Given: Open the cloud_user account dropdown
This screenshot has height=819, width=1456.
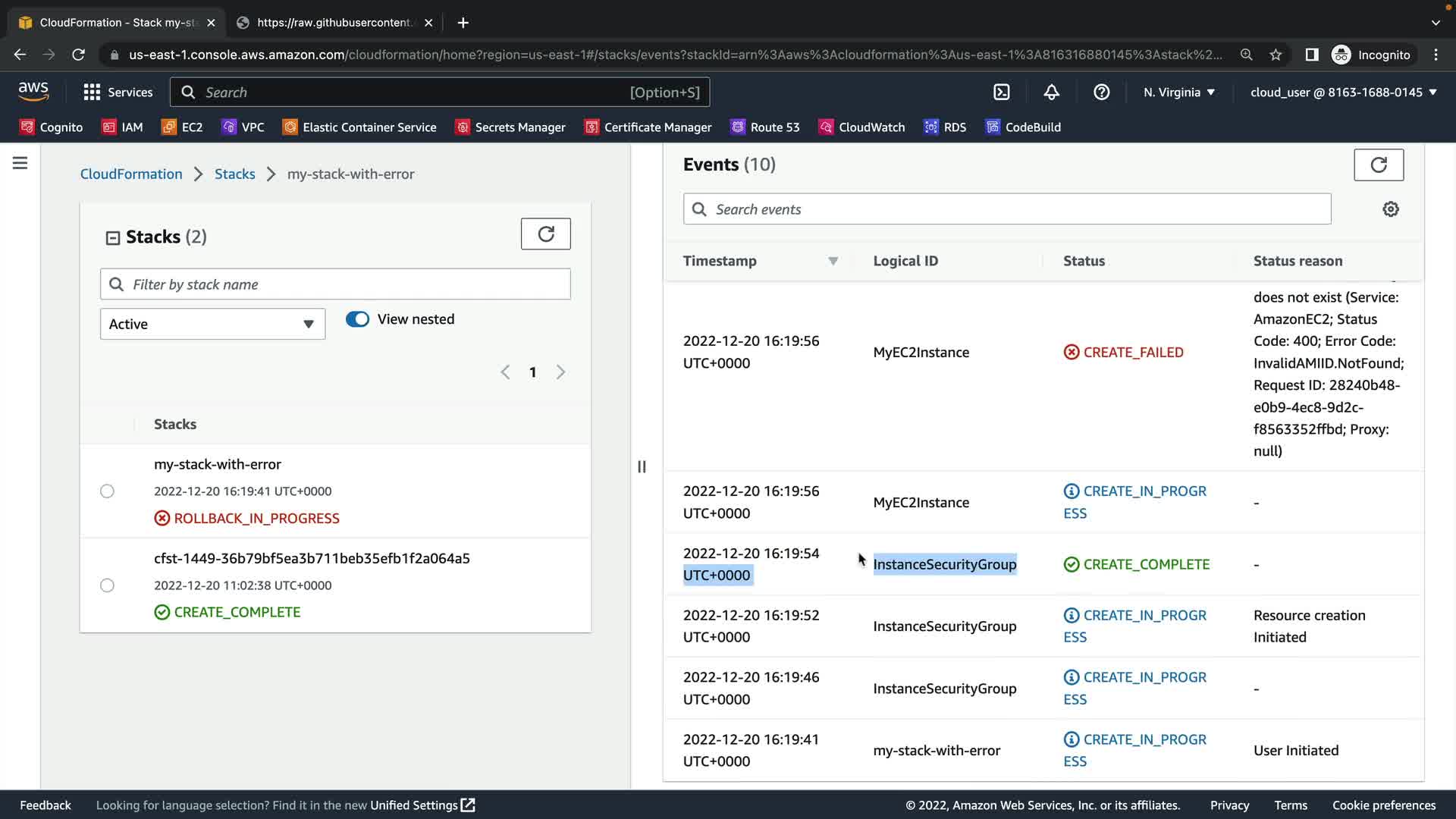Looking at the screenshot, I should (1343, 93).
